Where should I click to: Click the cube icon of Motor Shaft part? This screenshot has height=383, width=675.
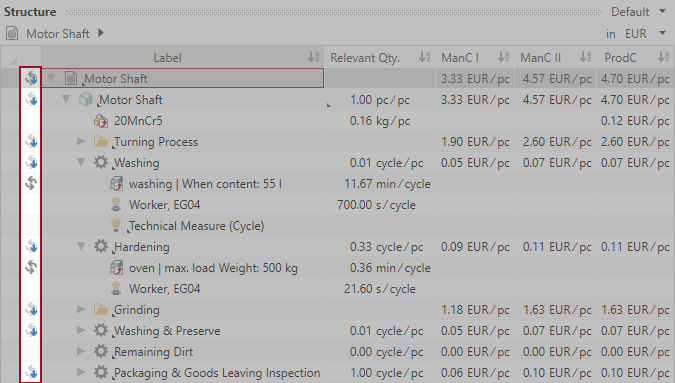click(x=86, y=100)
